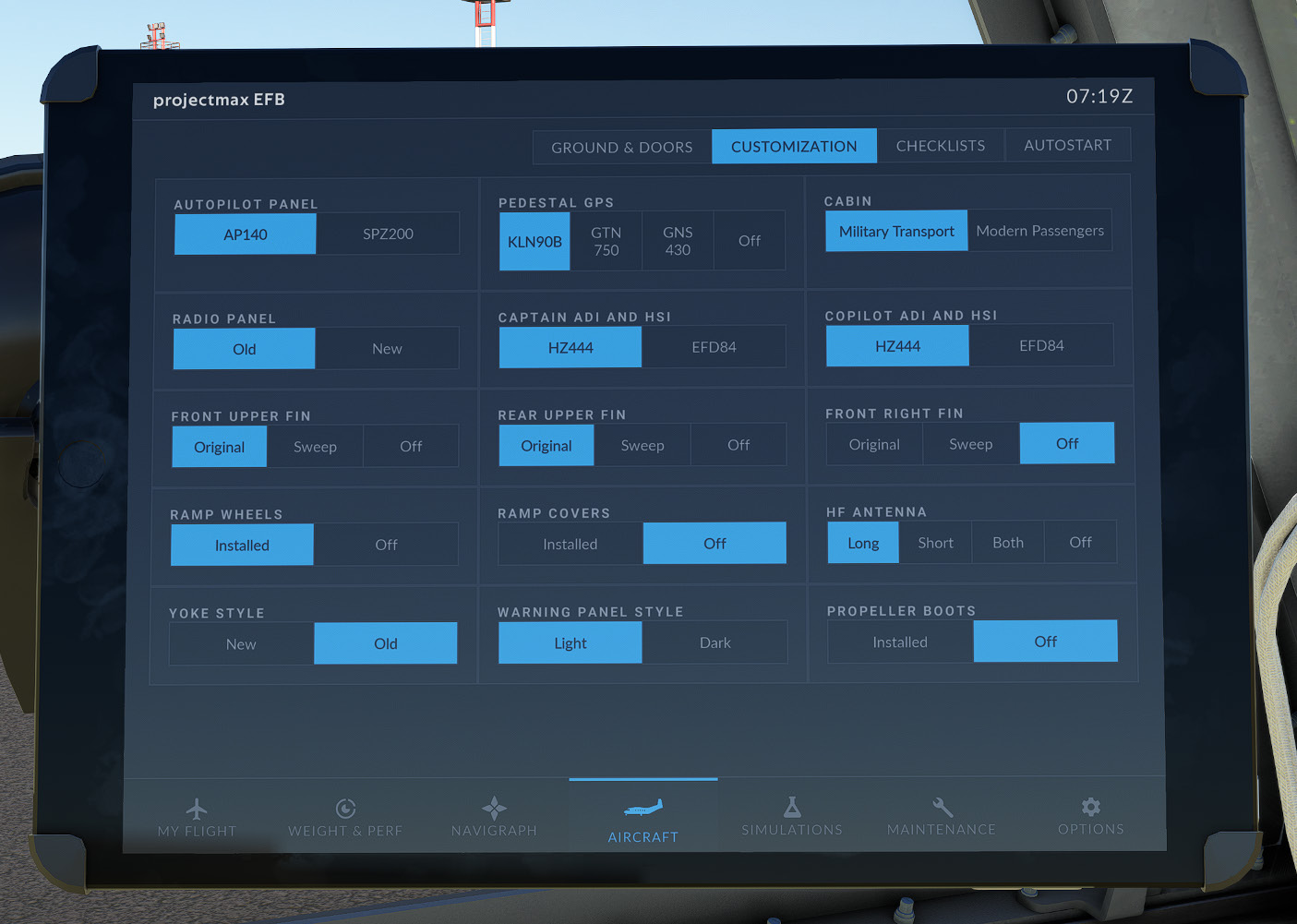Image resolution: width=1297 pixels, height=924 pixels.
Task: Select Military Transport cabin
Action: pyautogui.click(x=896, y=231)
